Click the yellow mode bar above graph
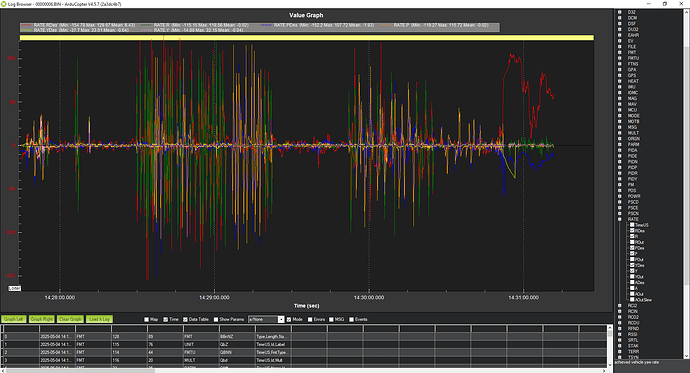 point(307,38)
